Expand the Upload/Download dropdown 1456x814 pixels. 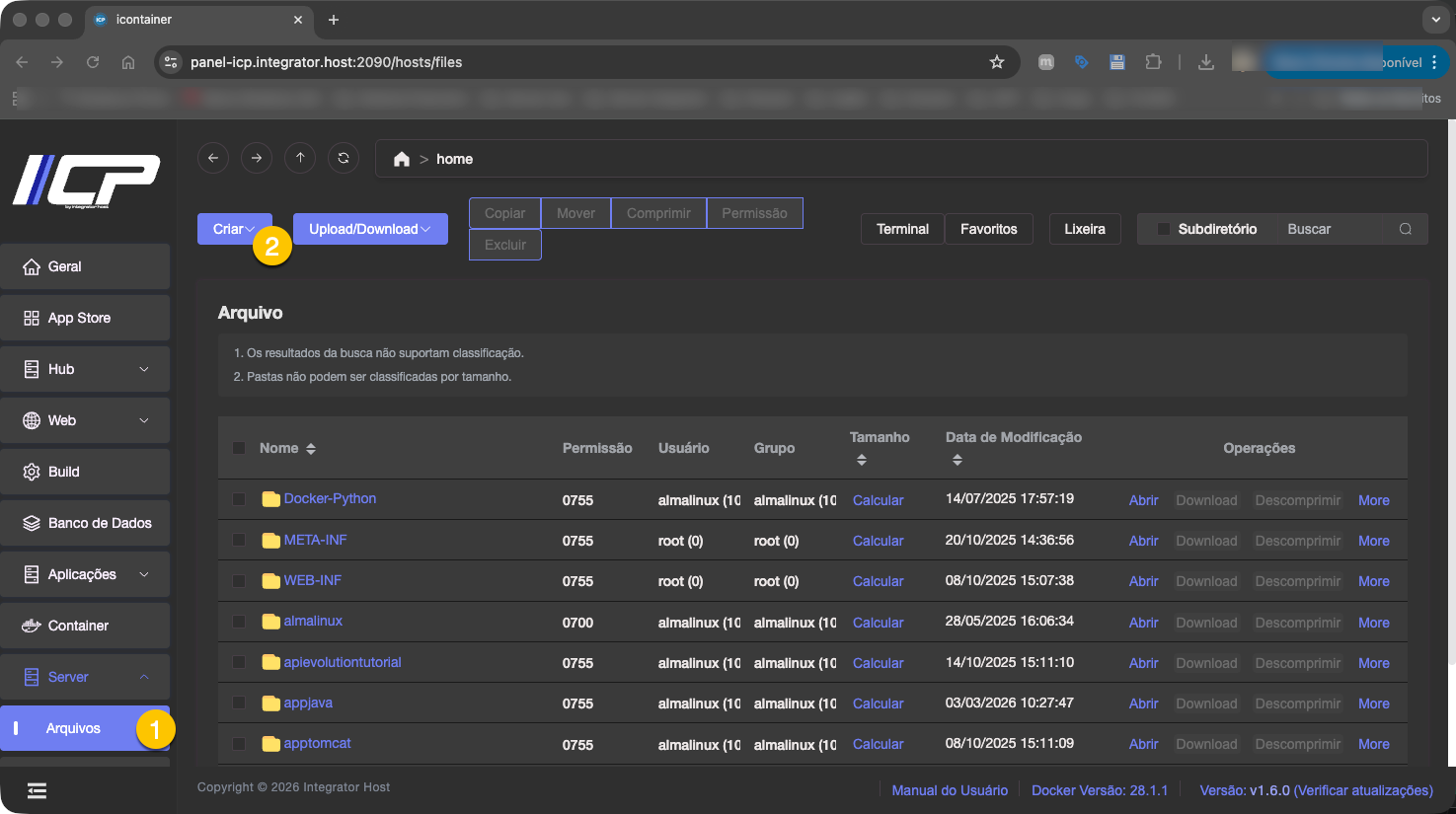coord(370,229)
